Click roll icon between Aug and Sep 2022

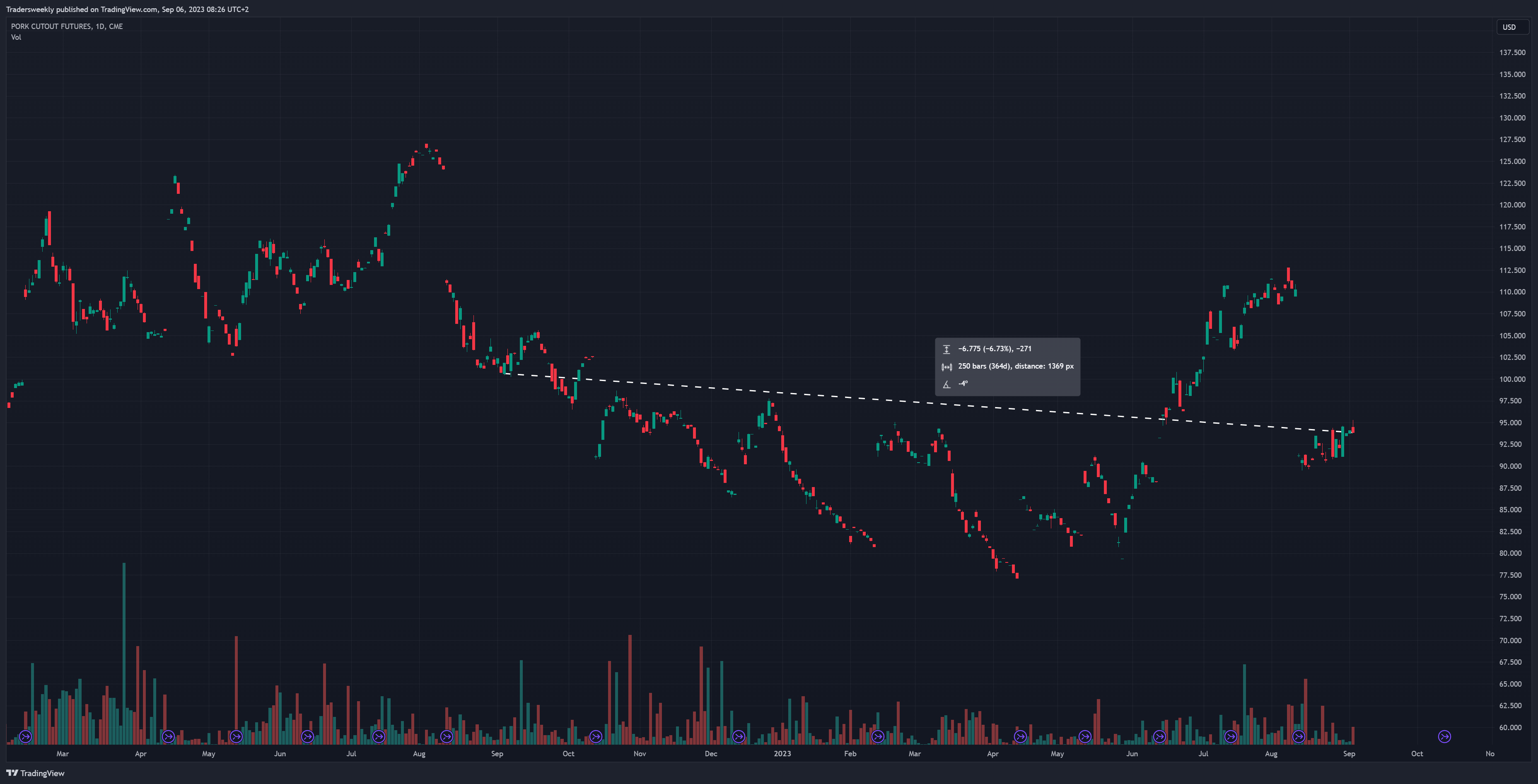[x=447, y=736]
